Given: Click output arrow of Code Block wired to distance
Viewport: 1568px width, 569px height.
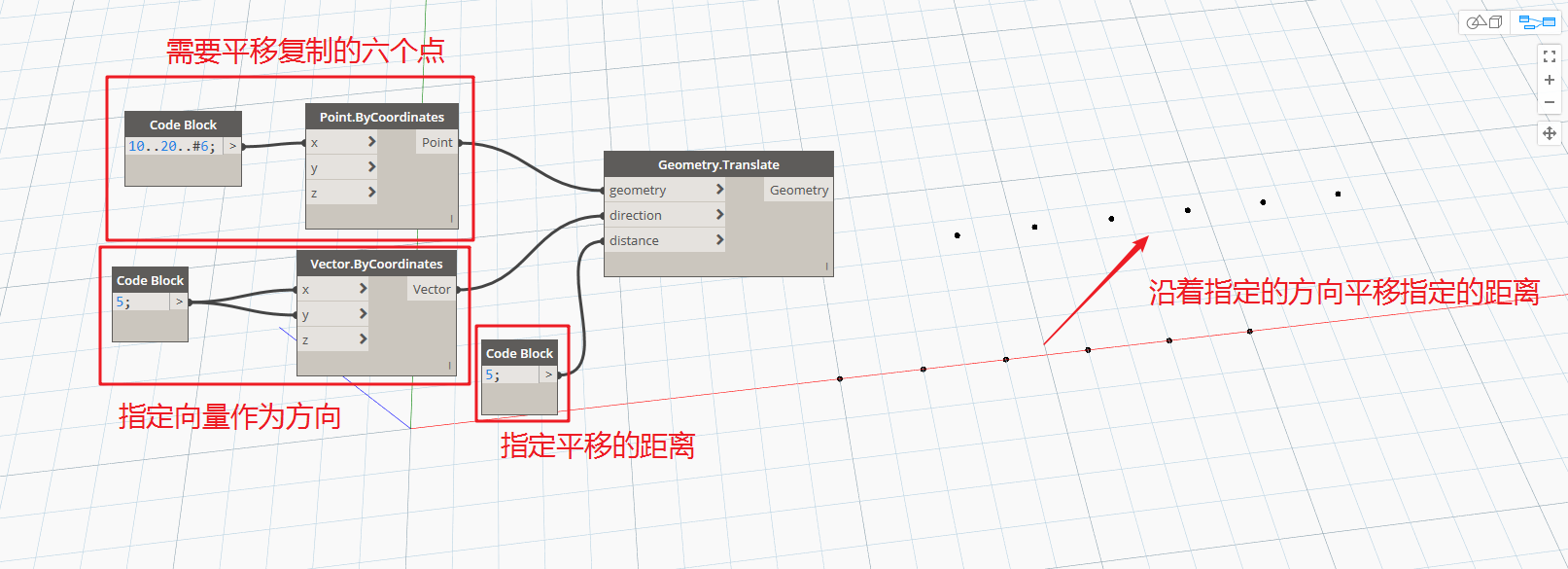Looking at the screenshot, I should point(548,374).
